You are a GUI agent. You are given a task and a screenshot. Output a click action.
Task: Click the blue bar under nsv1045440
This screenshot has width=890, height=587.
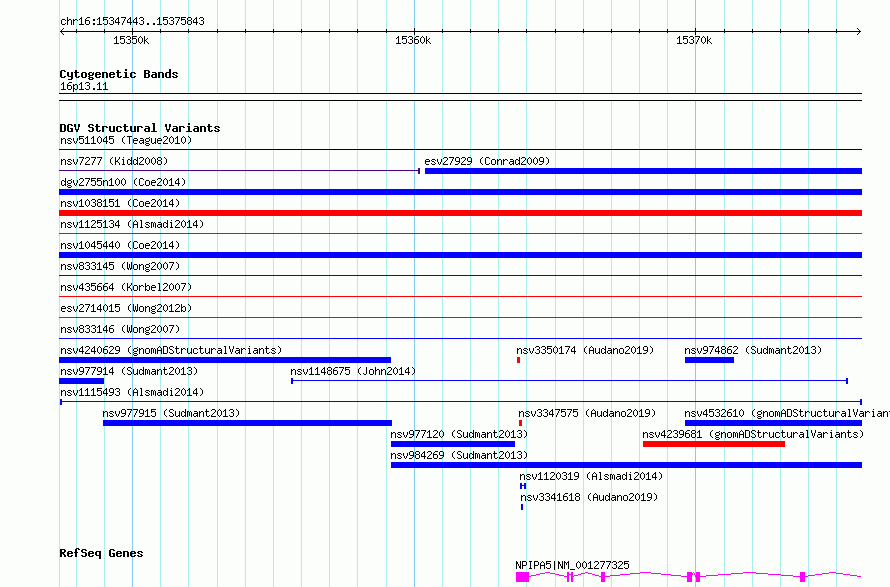tap(460, 255)
